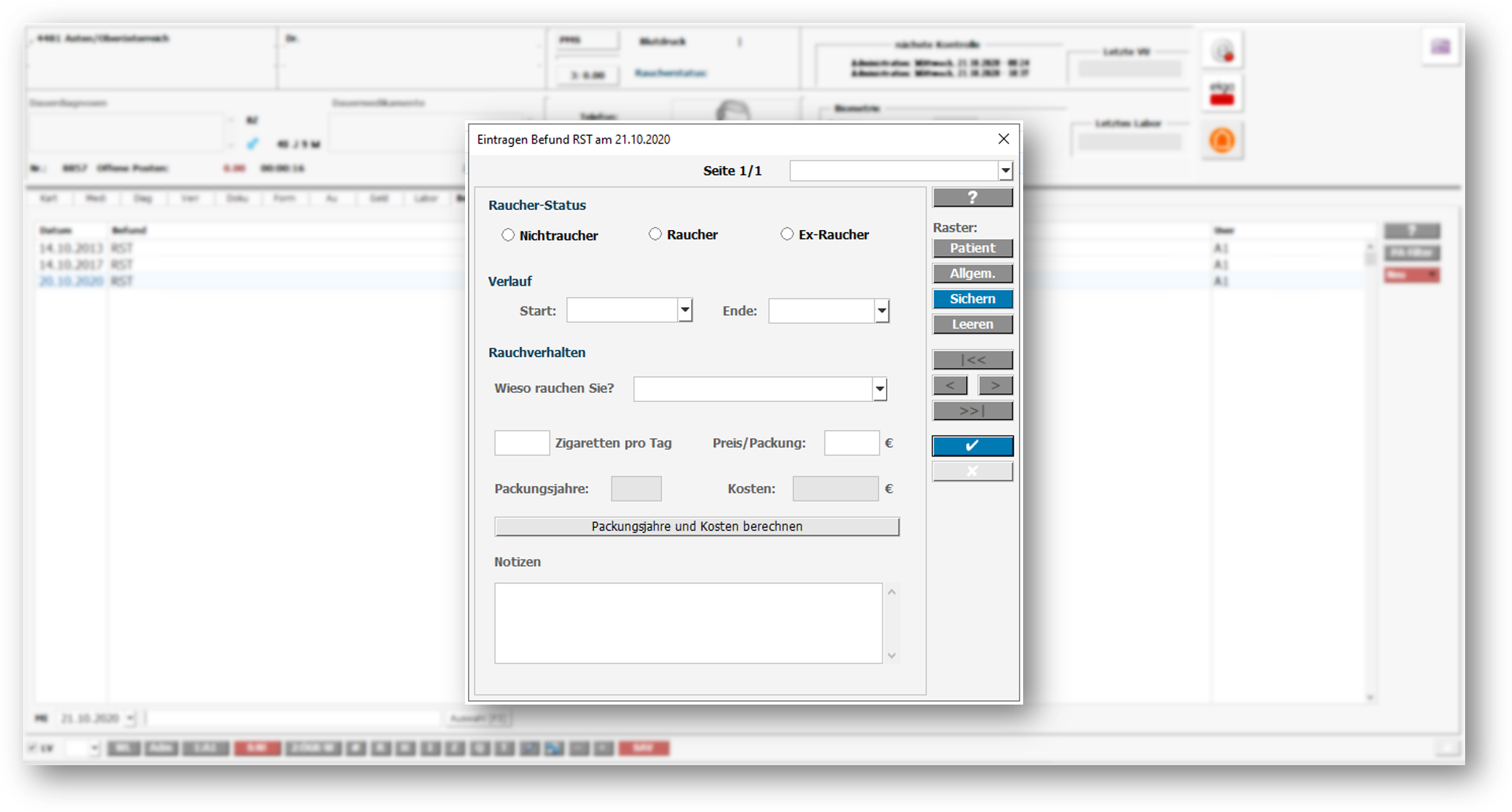Open the Doku tab in main window
This screenshot has height=812, width=1512.
(x=237, y=198)
